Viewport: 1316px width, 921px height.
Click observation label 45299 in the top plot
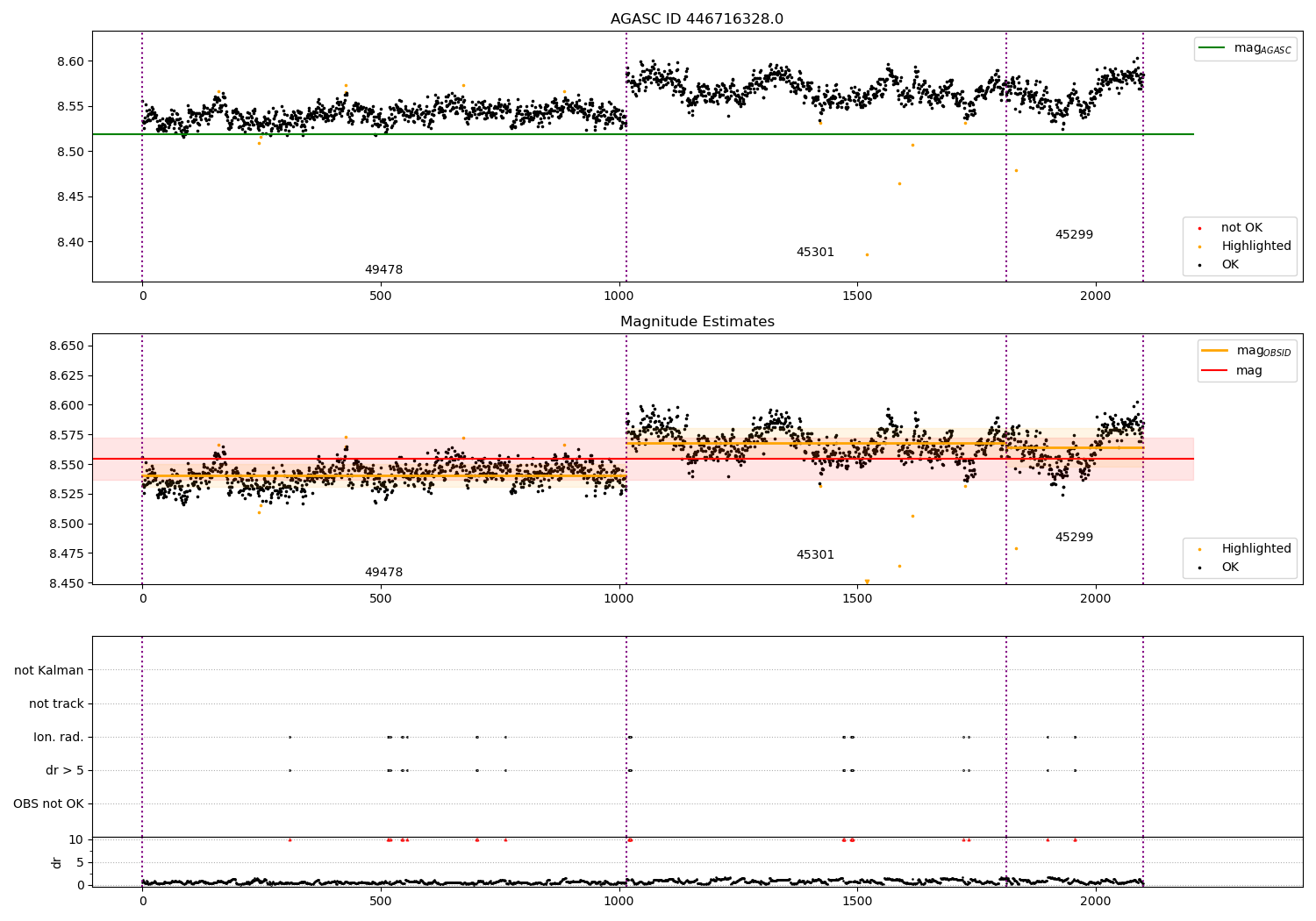[1074, 235]
